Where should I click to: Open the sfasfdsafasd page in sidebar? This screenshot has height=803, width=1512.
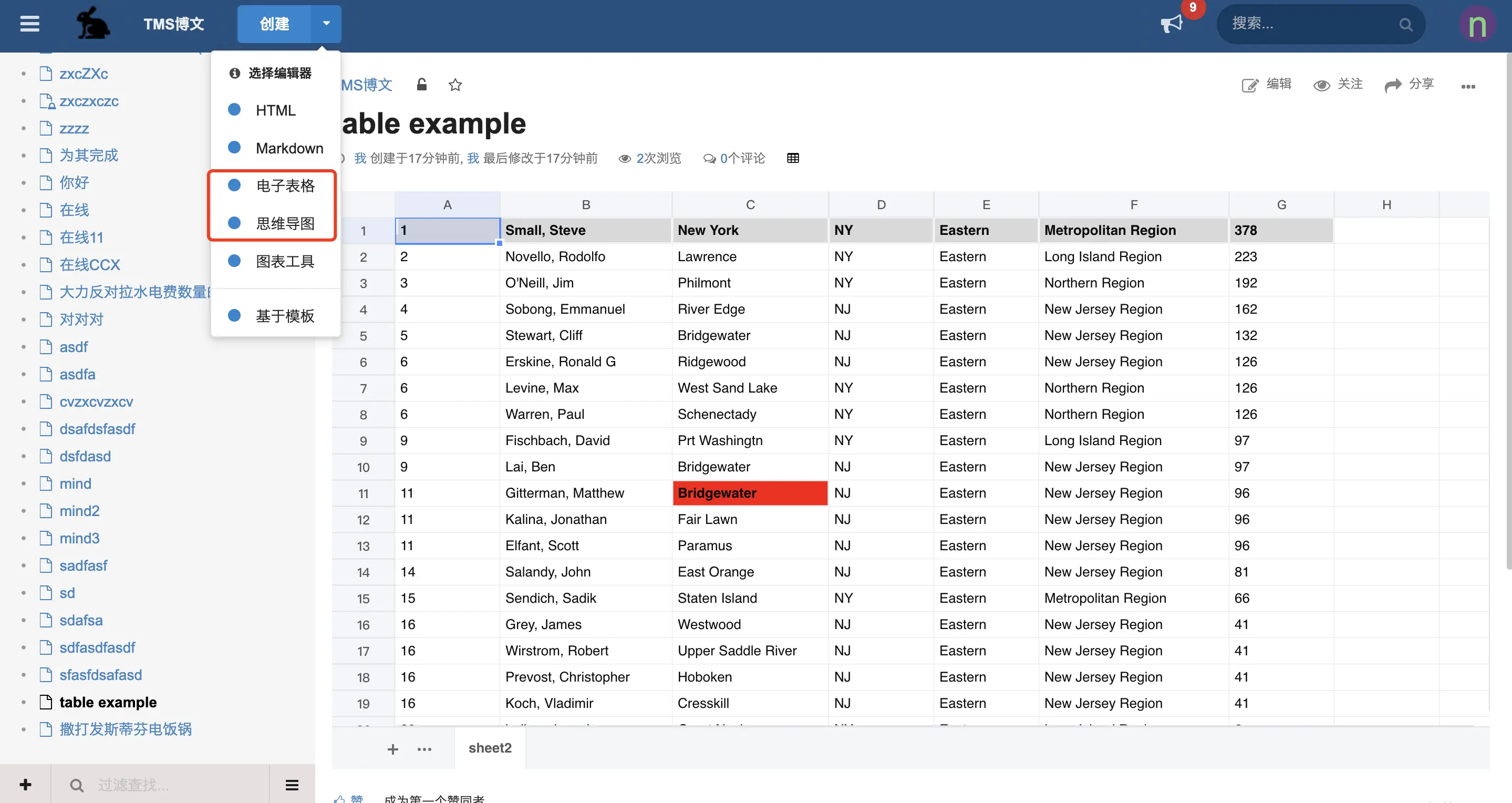100,674
